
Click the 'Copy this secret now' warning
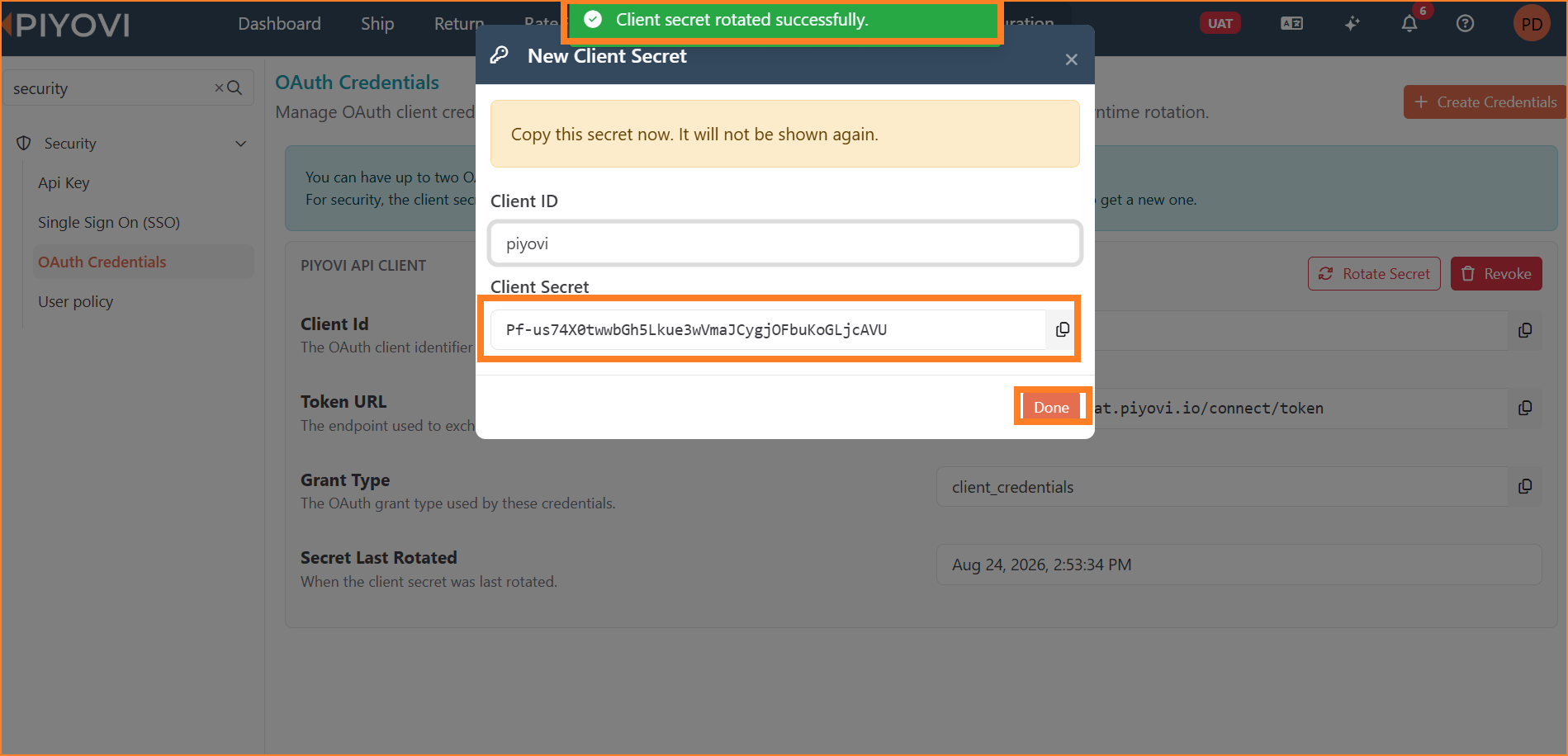tap(784, 134)
